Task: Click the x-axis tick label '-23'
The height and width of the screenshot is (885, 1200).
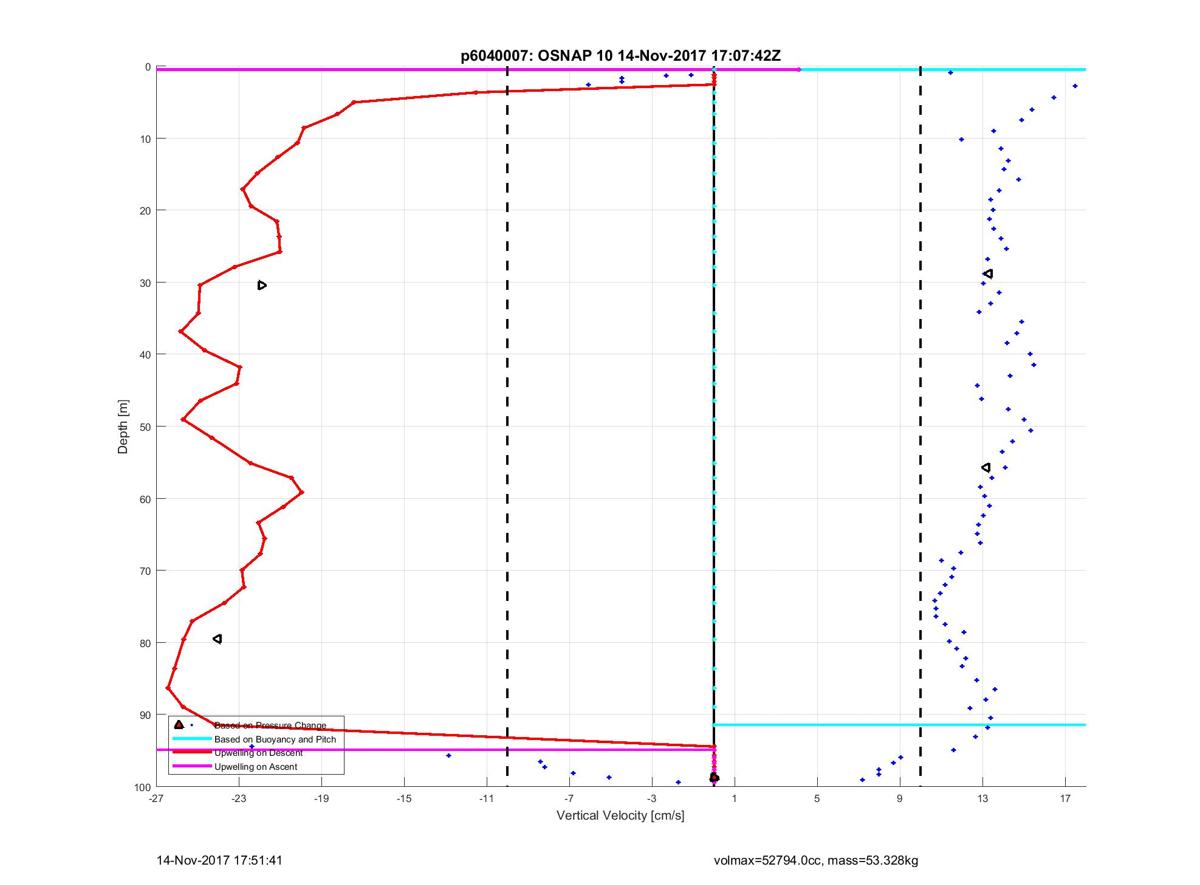Action: point(239,799)
